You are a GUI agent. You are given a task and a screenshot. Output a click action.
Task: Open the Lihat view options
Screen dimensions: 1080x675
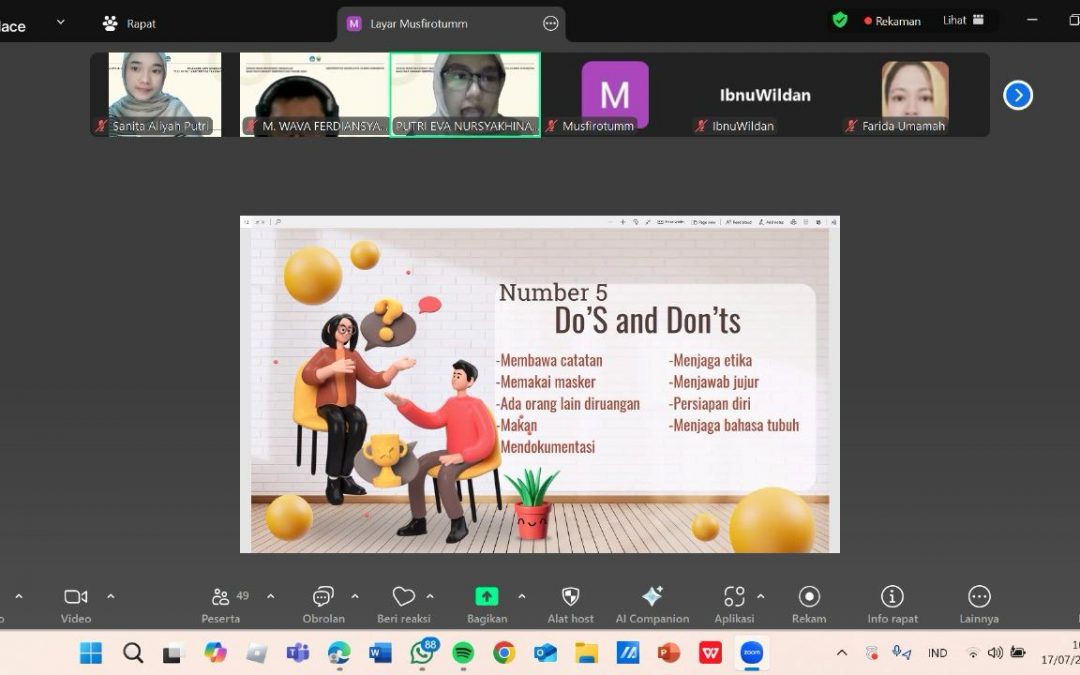point(963,20)
